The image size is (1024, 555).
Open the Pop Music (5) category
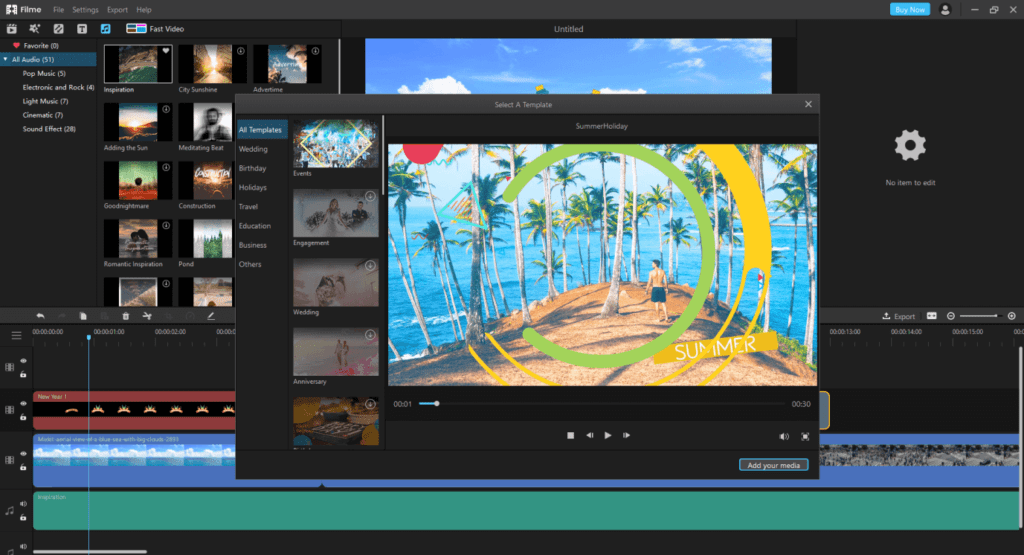pos(44,74)
